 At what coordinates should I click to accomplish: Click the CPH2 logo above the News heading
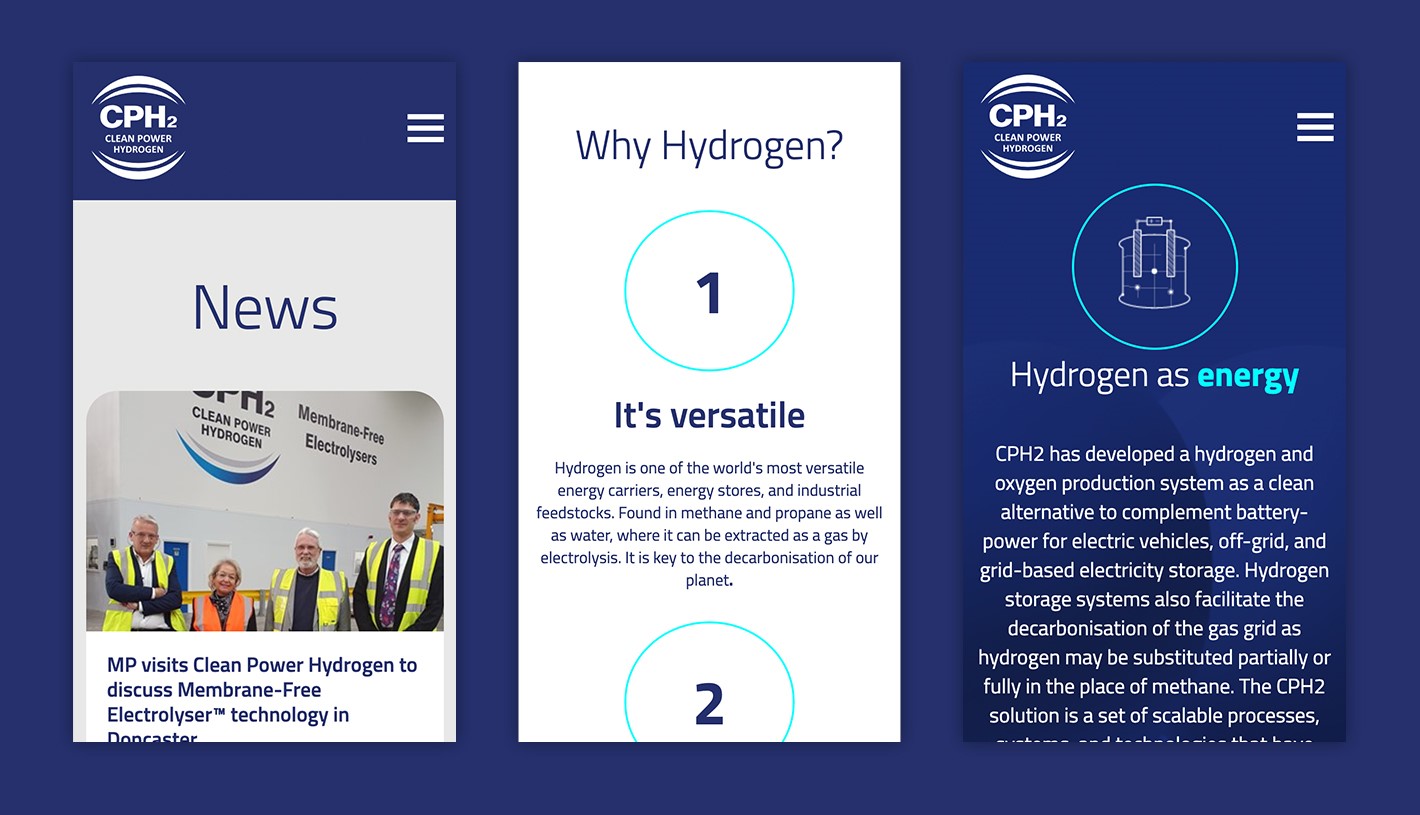click(138, 128)
